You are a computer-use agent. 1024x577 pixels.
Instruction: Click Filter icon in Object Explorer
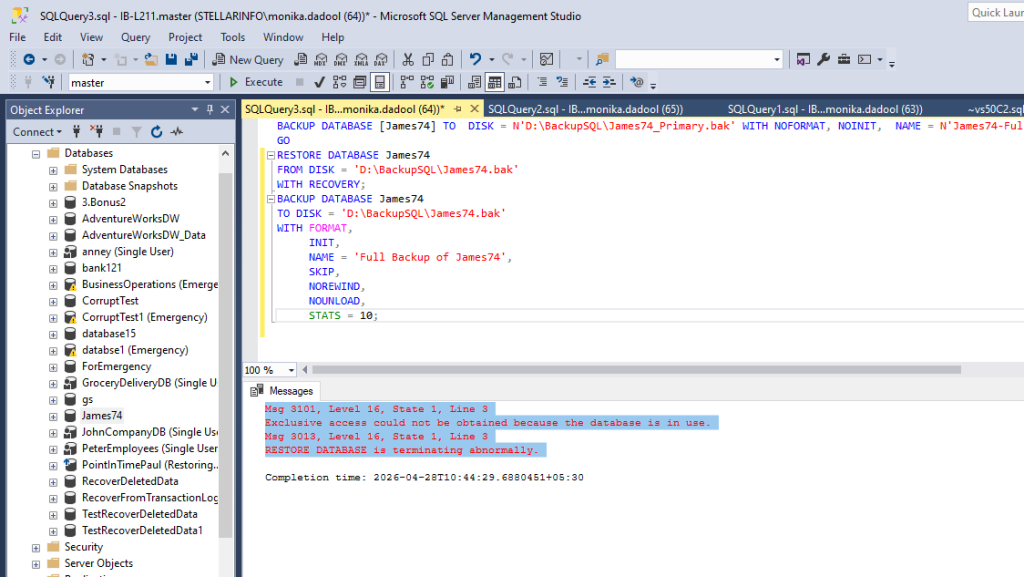click(136, 132)
